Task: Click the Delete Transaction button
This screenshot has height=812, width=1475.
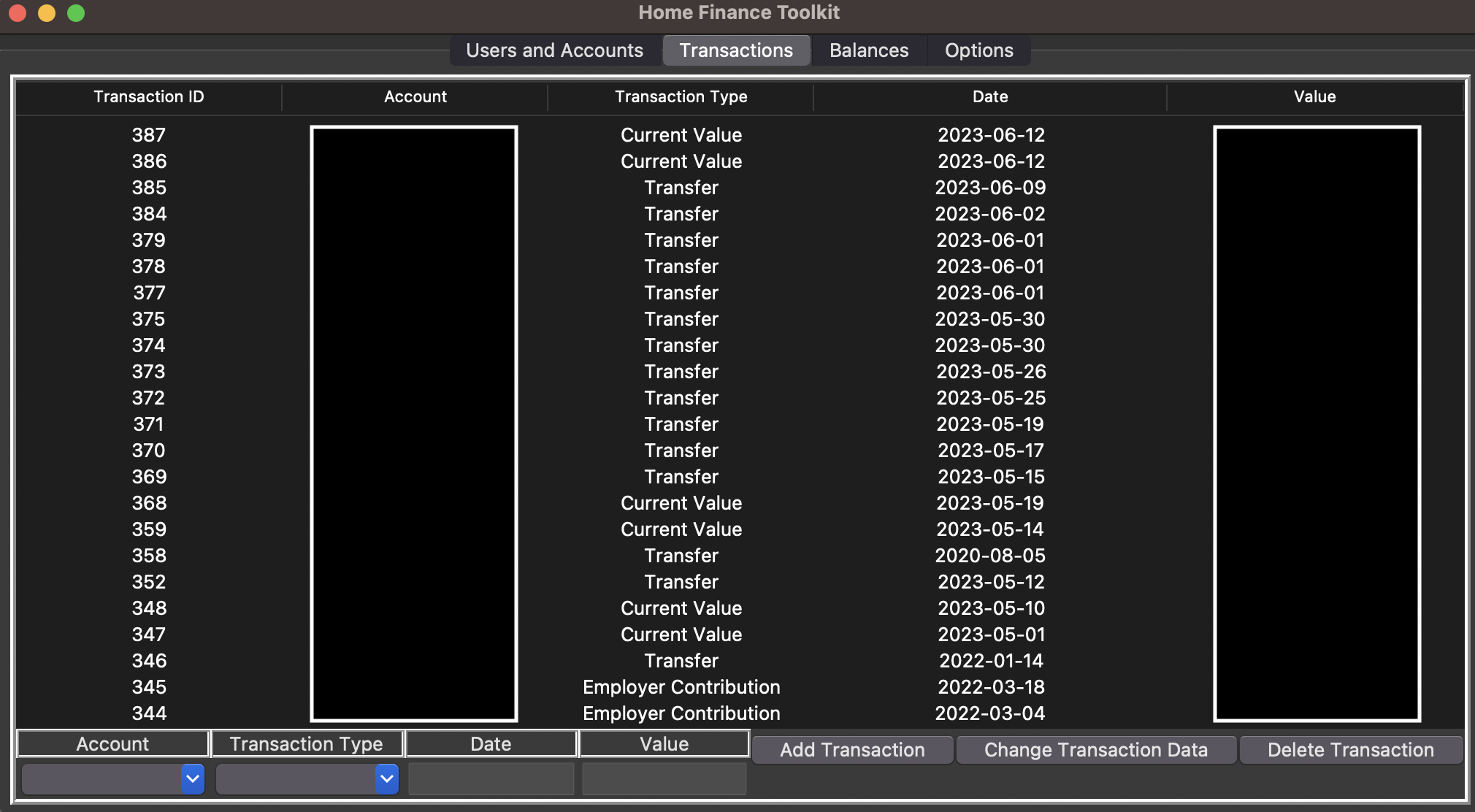Action: [x=1351, y=750]
